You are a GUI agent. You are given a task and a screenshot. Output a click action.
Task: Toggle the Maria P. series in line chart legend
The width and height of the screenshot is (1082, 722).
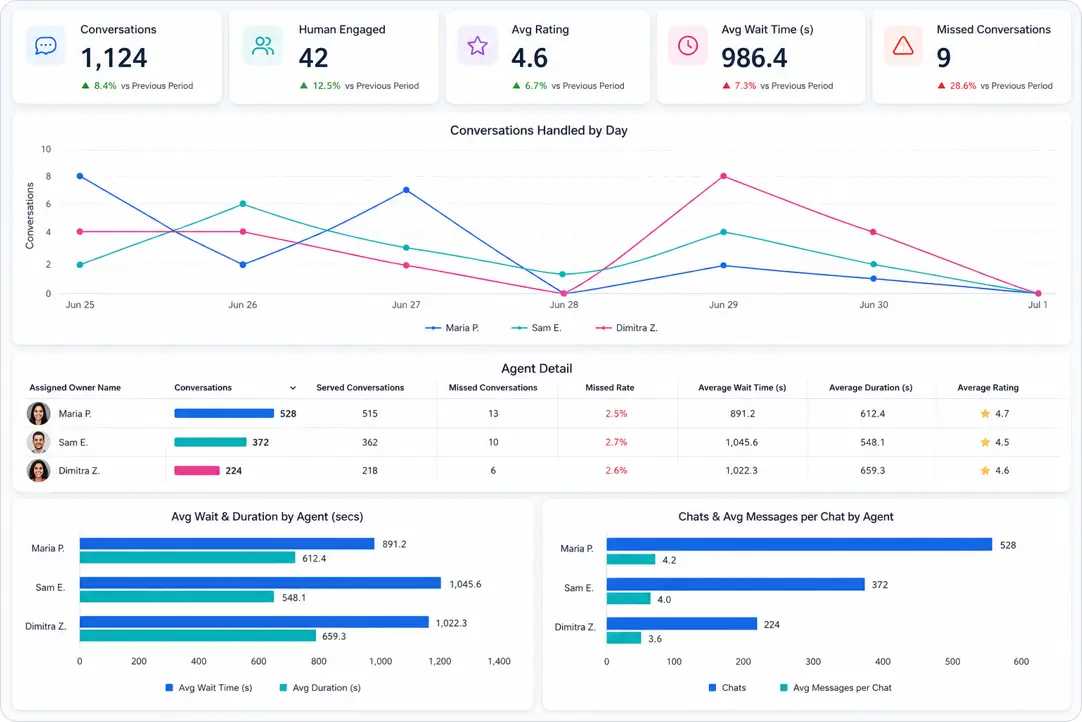(452, 328)
